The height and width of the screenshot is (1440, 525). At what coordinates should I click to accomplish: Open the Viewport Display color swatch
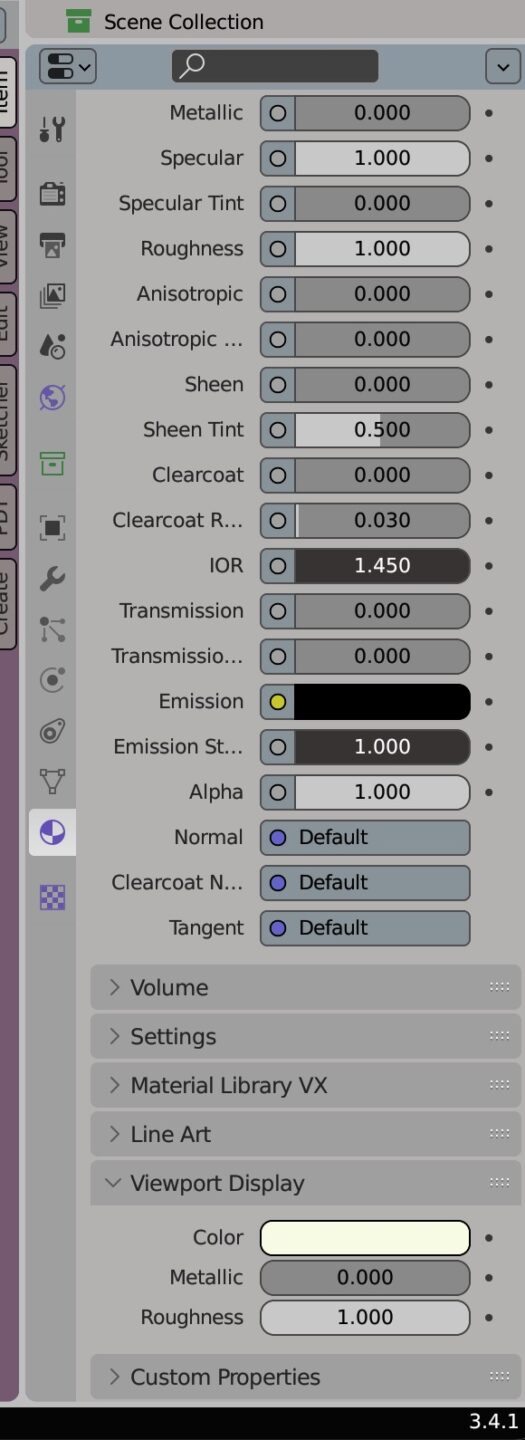(x=365, y=1238)
